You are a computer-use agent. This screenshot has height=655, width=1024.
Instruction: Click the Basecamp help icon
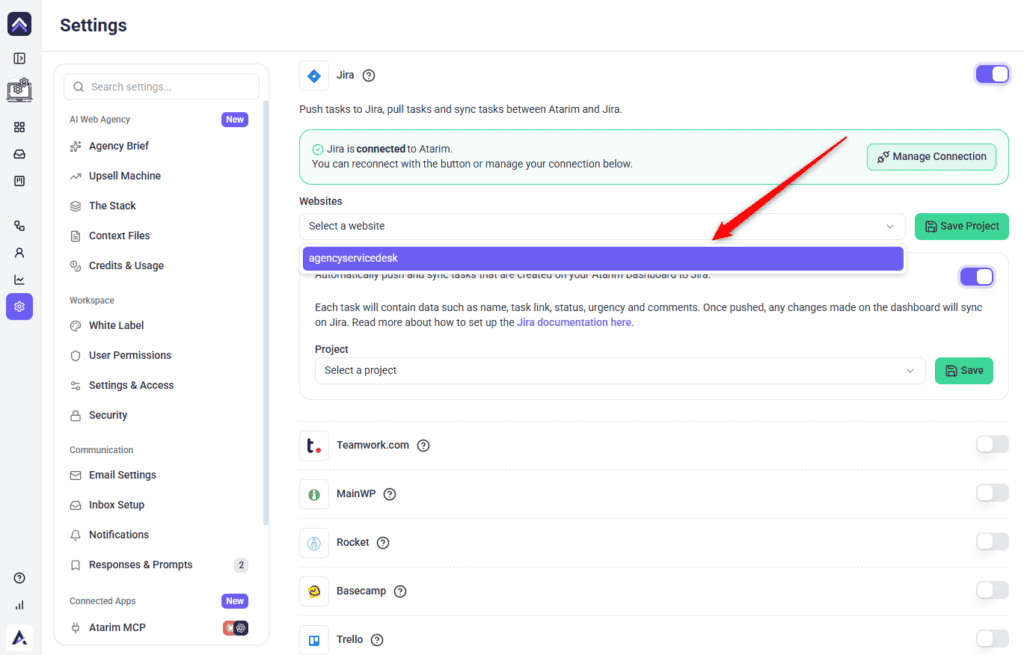click(x=400, y=592)
